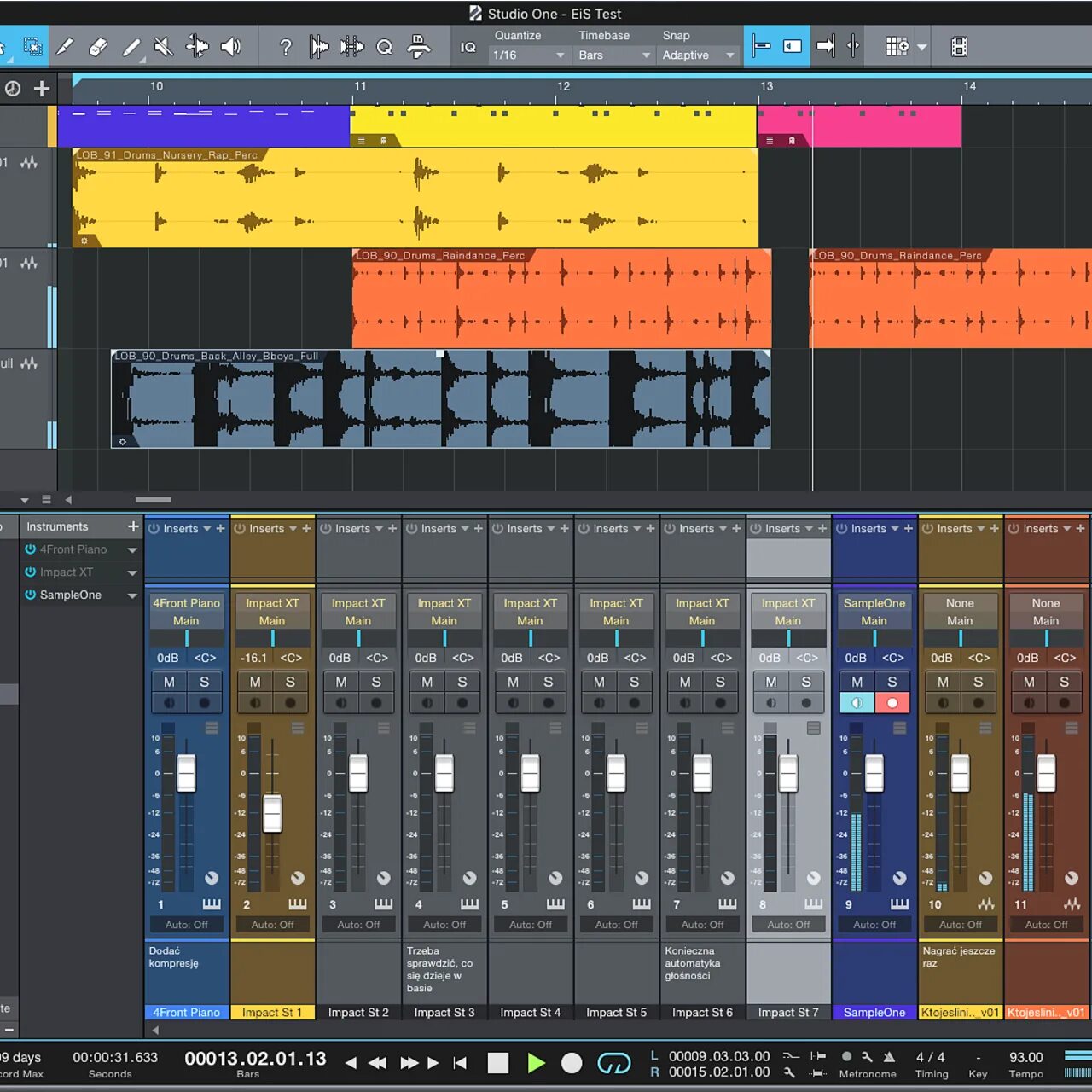1092x1092 pixels.
Task: Click the Macro grid icon
Action: [x=896, y=47]
